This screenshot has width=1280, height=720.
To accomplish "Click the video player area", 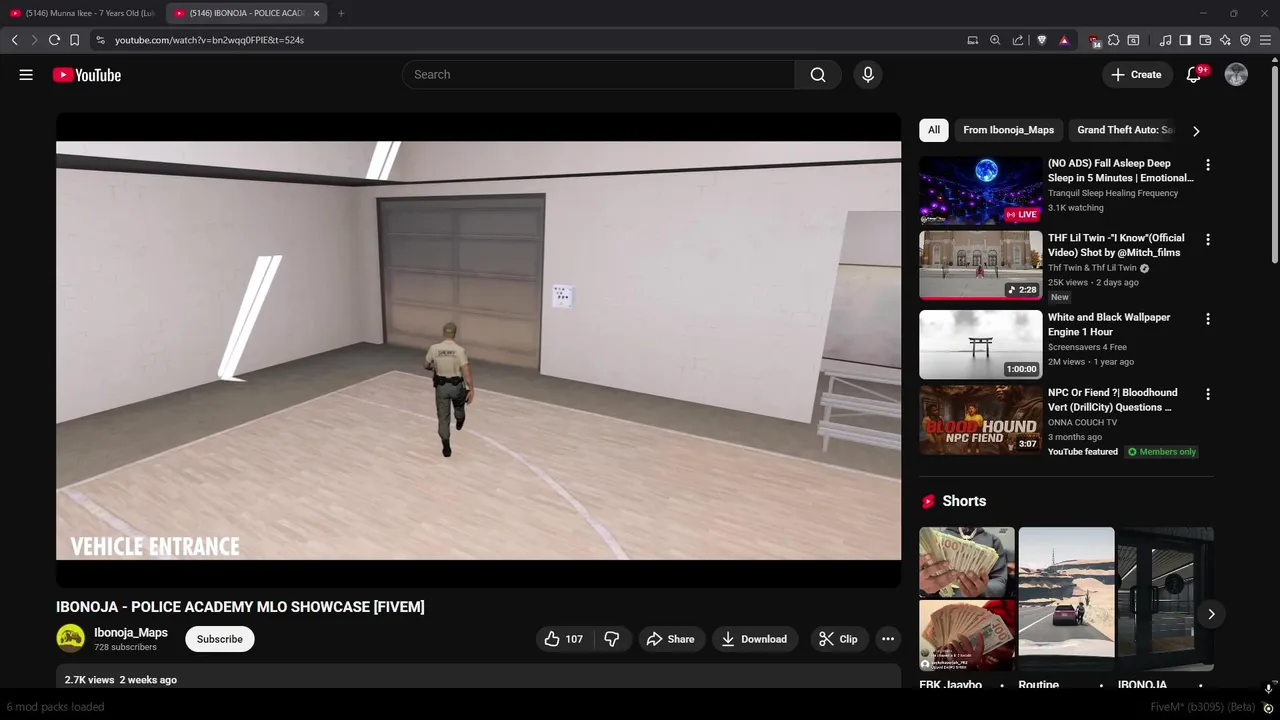I will tap(478, 350).
